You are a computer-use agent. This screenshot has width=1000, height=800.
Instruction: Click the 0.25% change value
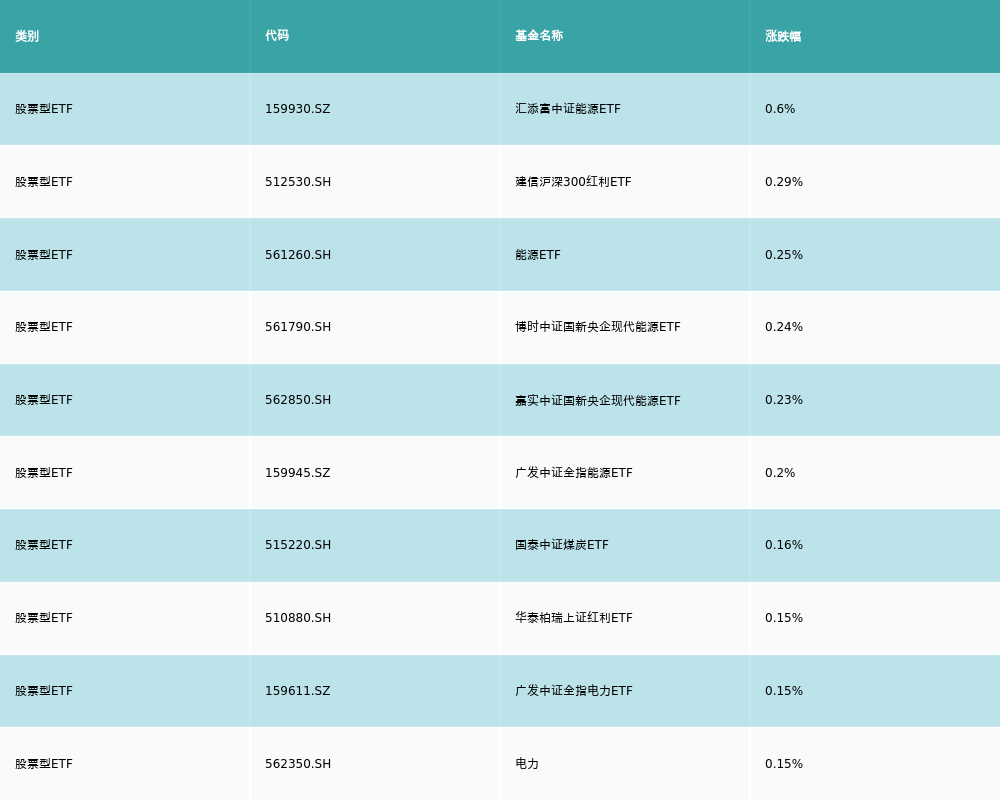coord(784,255)
